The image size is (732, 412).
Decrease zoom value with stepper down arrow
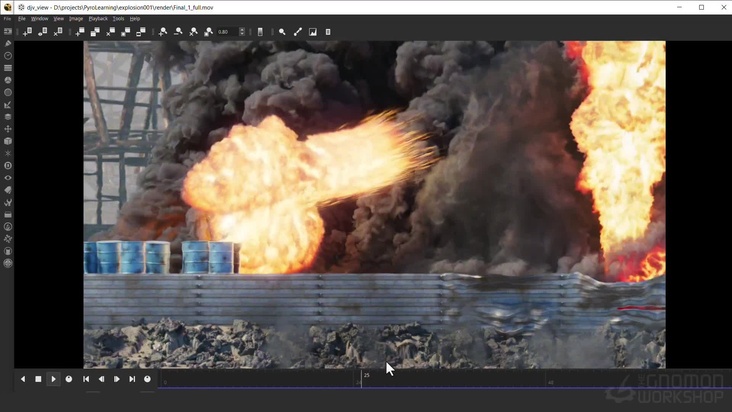point(242,34)
